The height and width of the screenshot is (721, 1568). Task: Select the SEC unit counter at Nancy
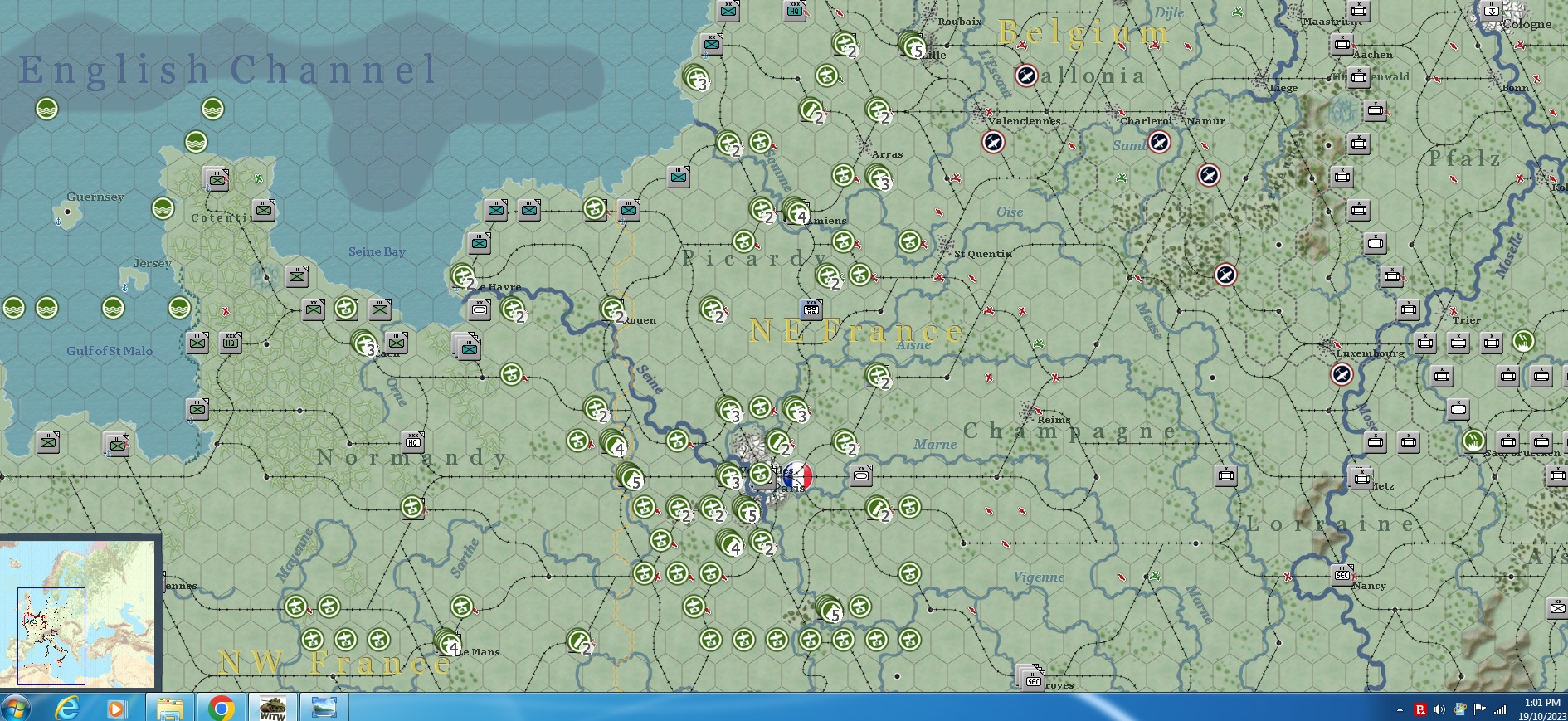[x=1342, y=574]
